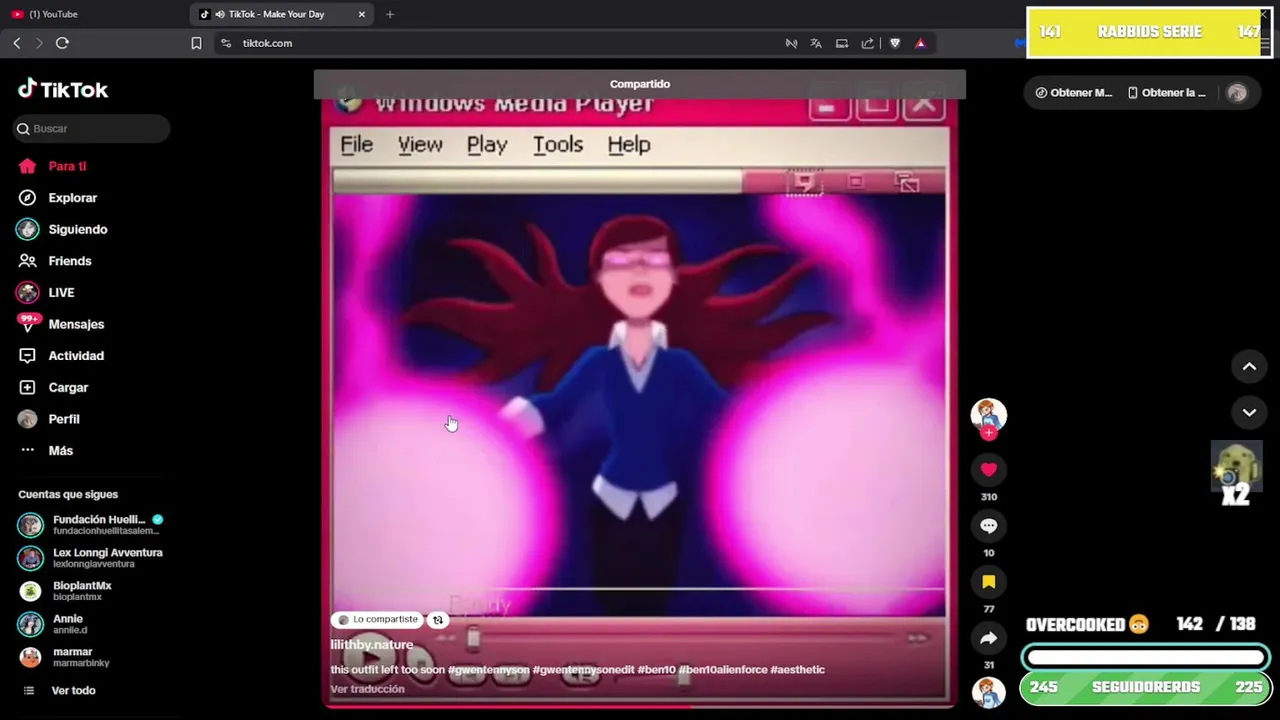Focus the Buscar search field
The image size is (1280, 720).
pyautogui.click(x=92, y=128)
